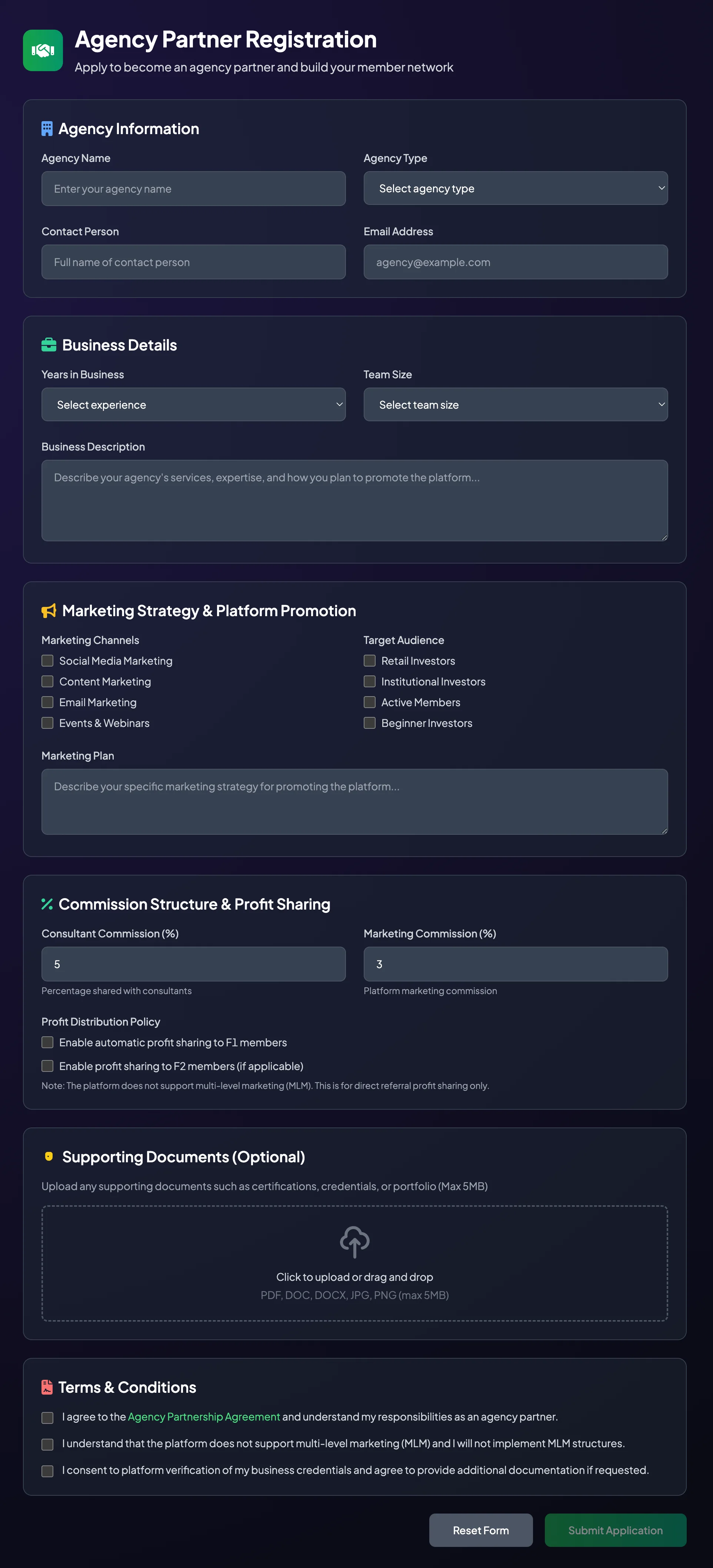Image resolution: width=713 pixels, height=1568 pixels.
Task: Tick the Email Marketing checkbox
Action: [x=47, y=702]
